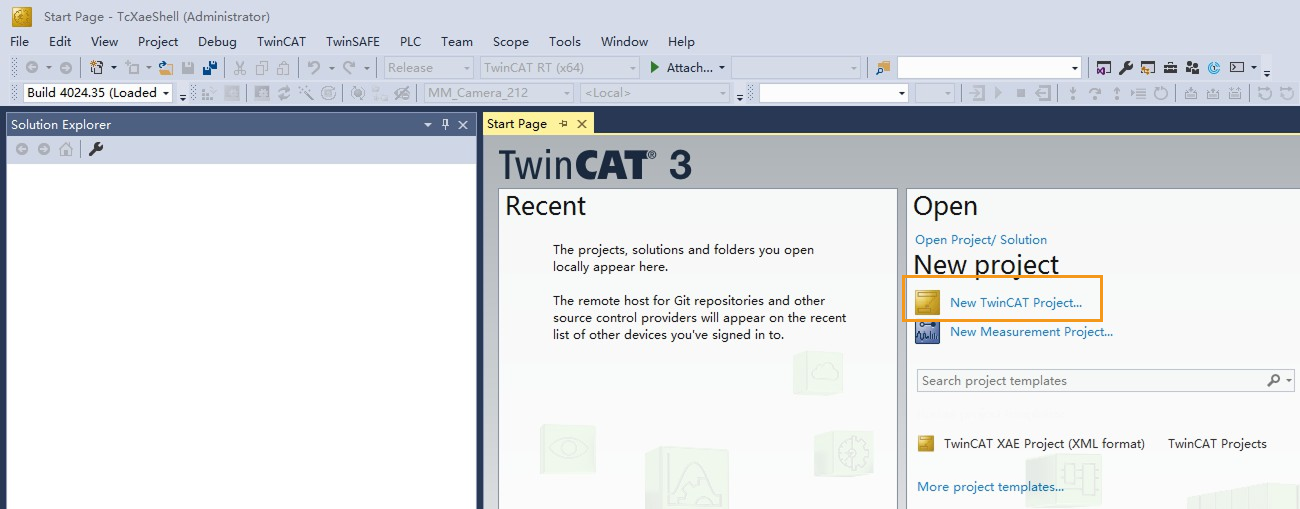Expand the search templates dropdown arrow
The width and height of the screenshot is (1300, 509).
[1289, 381]
